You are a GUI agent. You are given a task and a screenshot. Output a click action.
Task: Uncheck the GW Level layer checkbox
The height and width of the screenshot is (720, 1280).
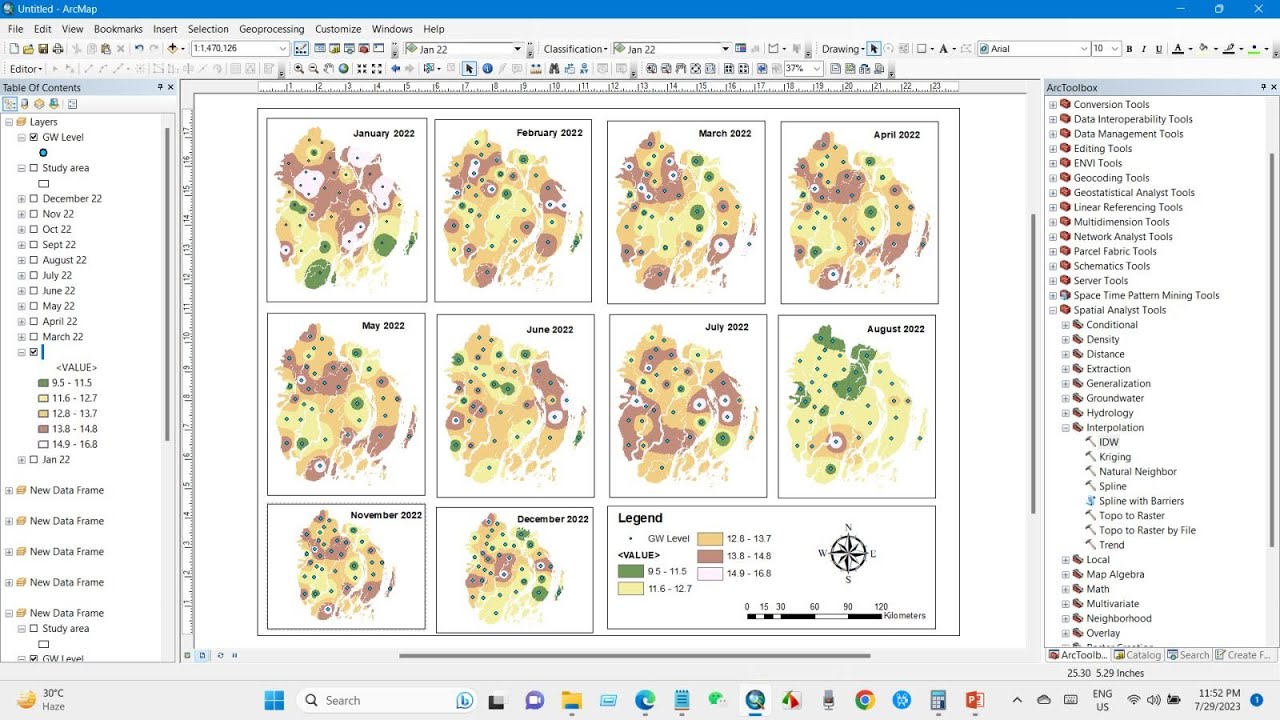coord(34,137)
